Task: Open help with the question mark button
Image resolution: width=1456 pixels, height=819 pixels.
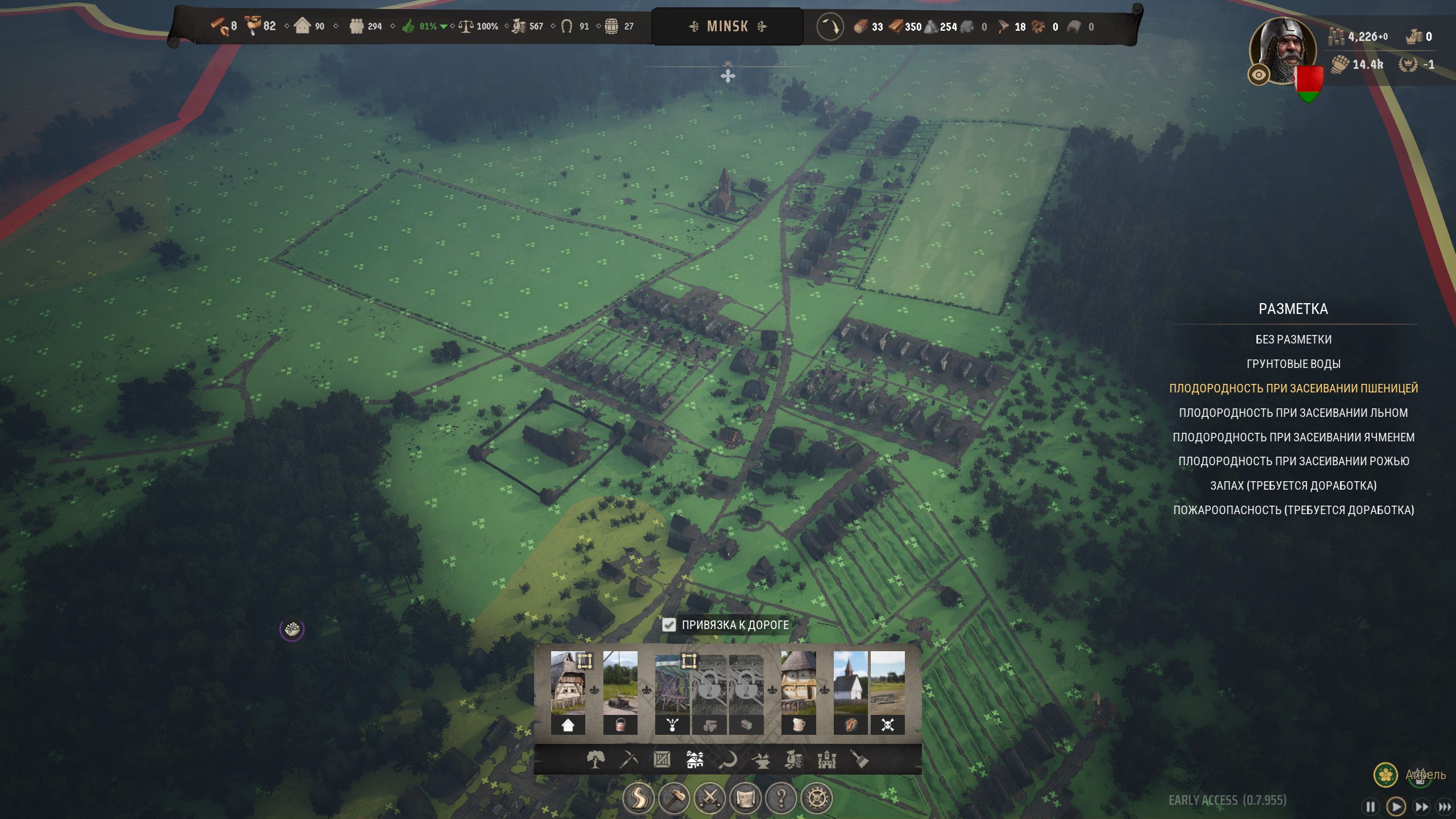Action: pyautogui.click(x=781, y=799)
